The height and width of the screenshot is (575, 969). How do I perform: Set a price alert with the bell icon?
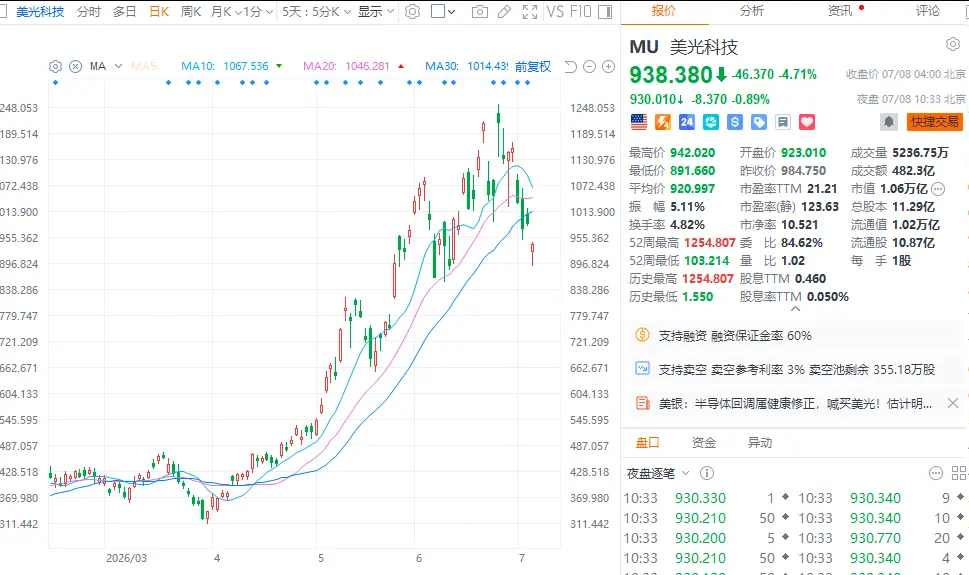click(889, 122)
